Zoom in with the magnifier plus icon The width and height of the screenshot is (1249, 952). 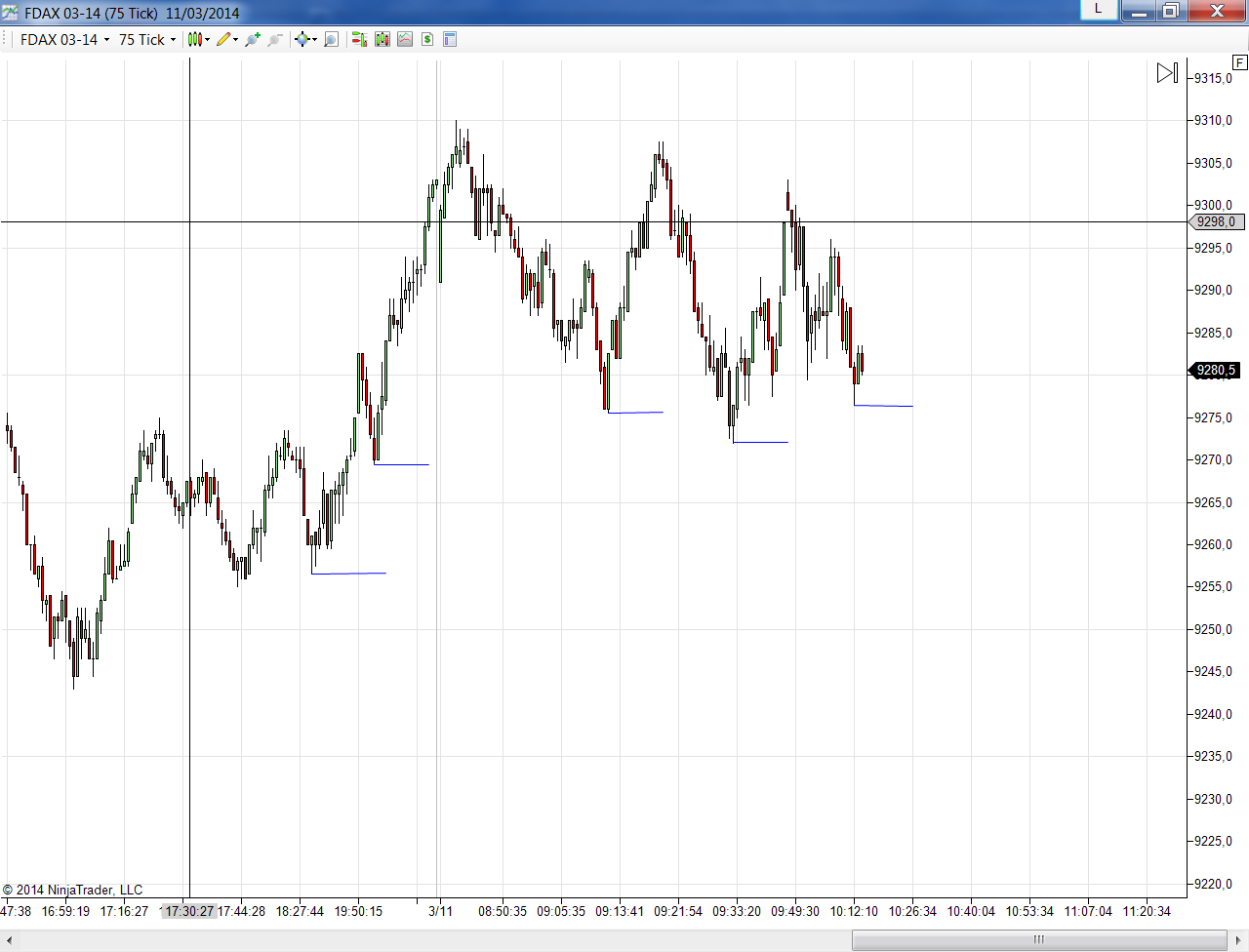[x=253, y=39]
